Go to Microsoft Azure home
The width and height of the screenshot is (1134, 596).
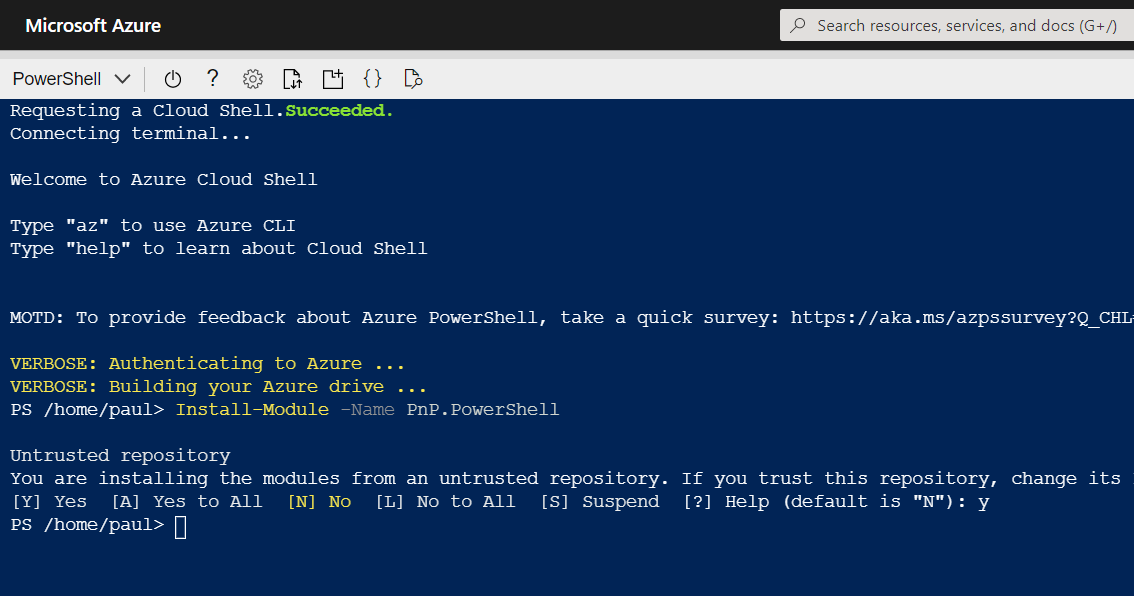click(x=93, y=26)
